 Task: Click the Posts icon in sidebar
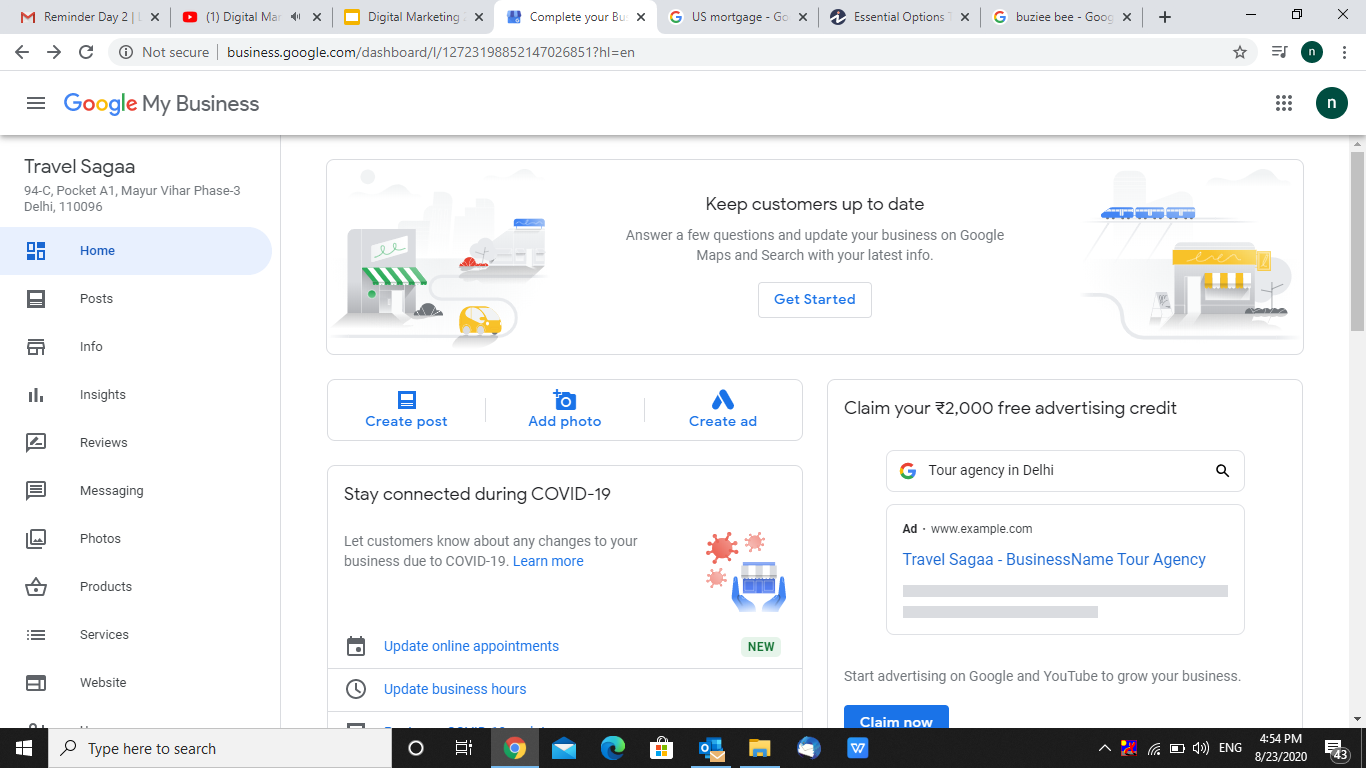pos(36,299)
